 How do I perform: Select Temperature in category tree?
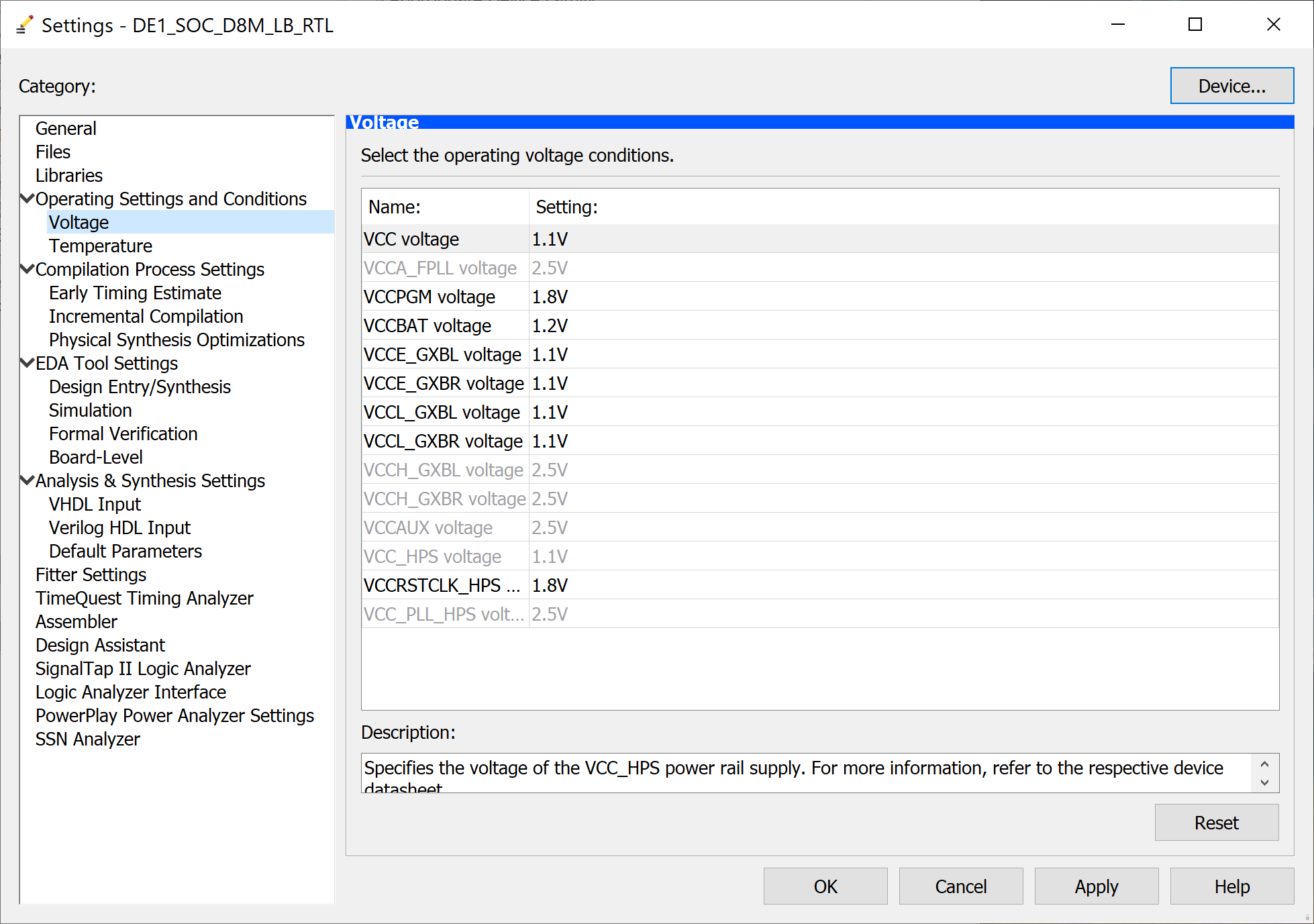click(100, 246)
